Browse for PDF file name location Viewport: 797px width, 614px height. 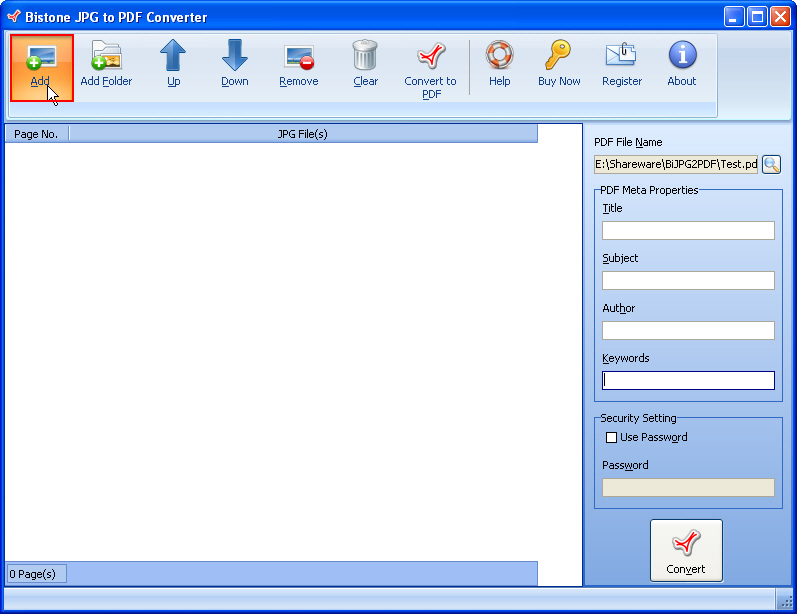[771, 164]
